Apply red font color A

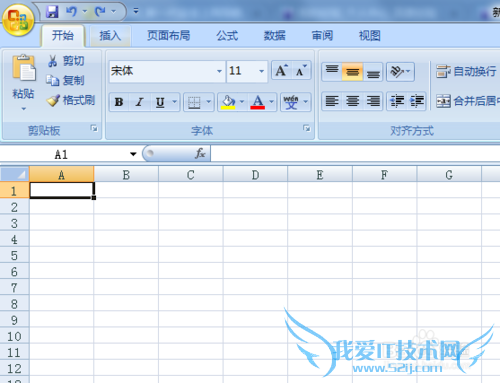[x=258, y=102]
